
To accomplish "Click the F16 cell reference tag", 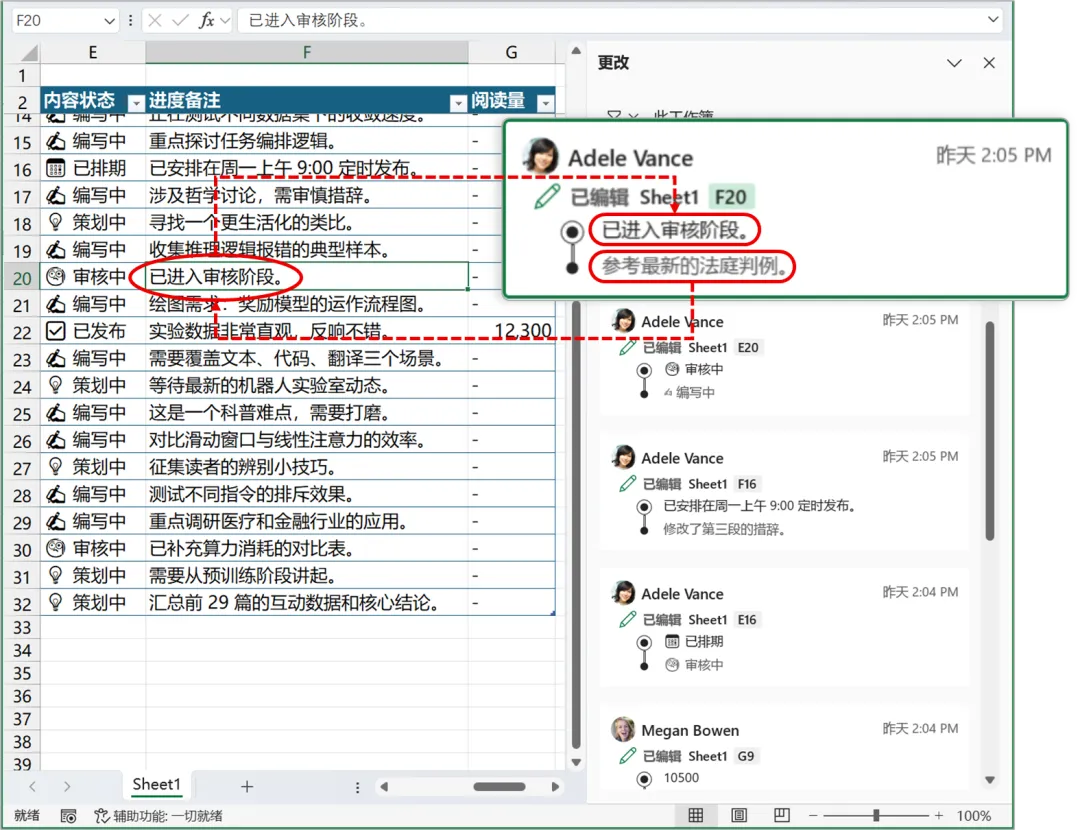I will [x=747, y=484].
